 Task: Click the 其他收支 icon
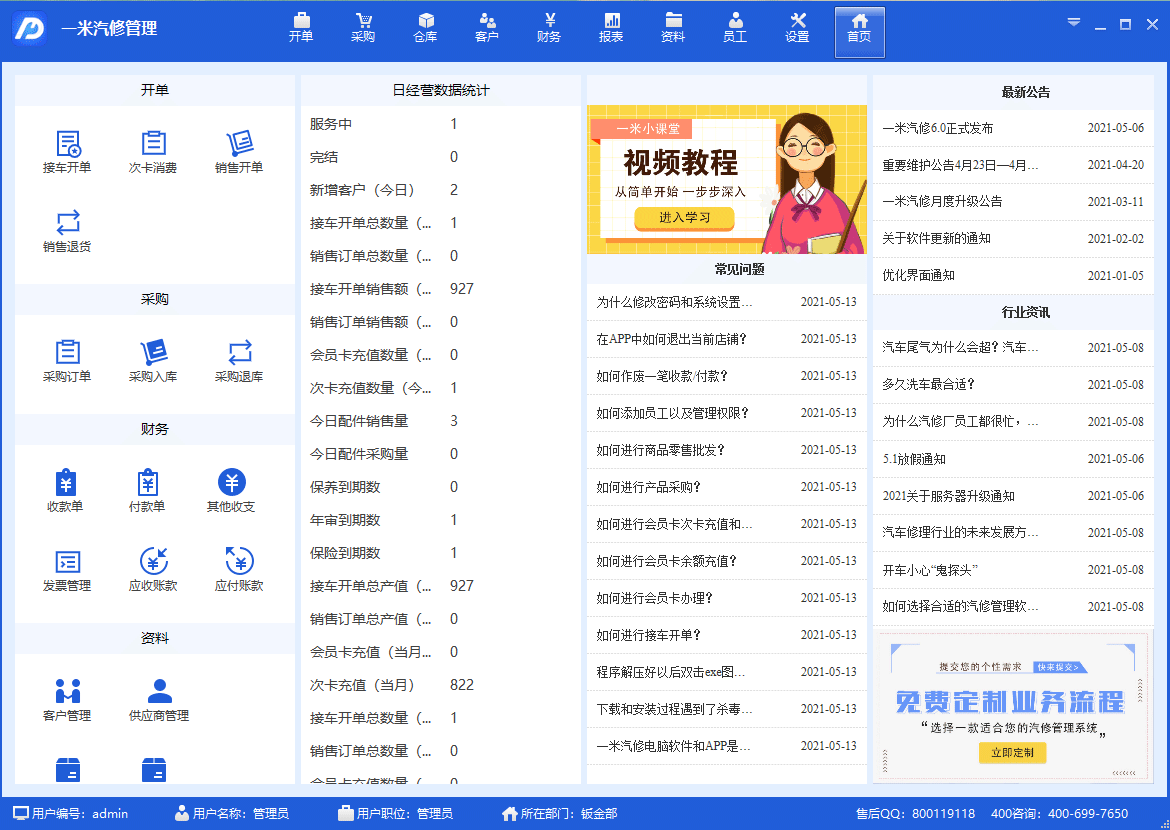(231, 491)
